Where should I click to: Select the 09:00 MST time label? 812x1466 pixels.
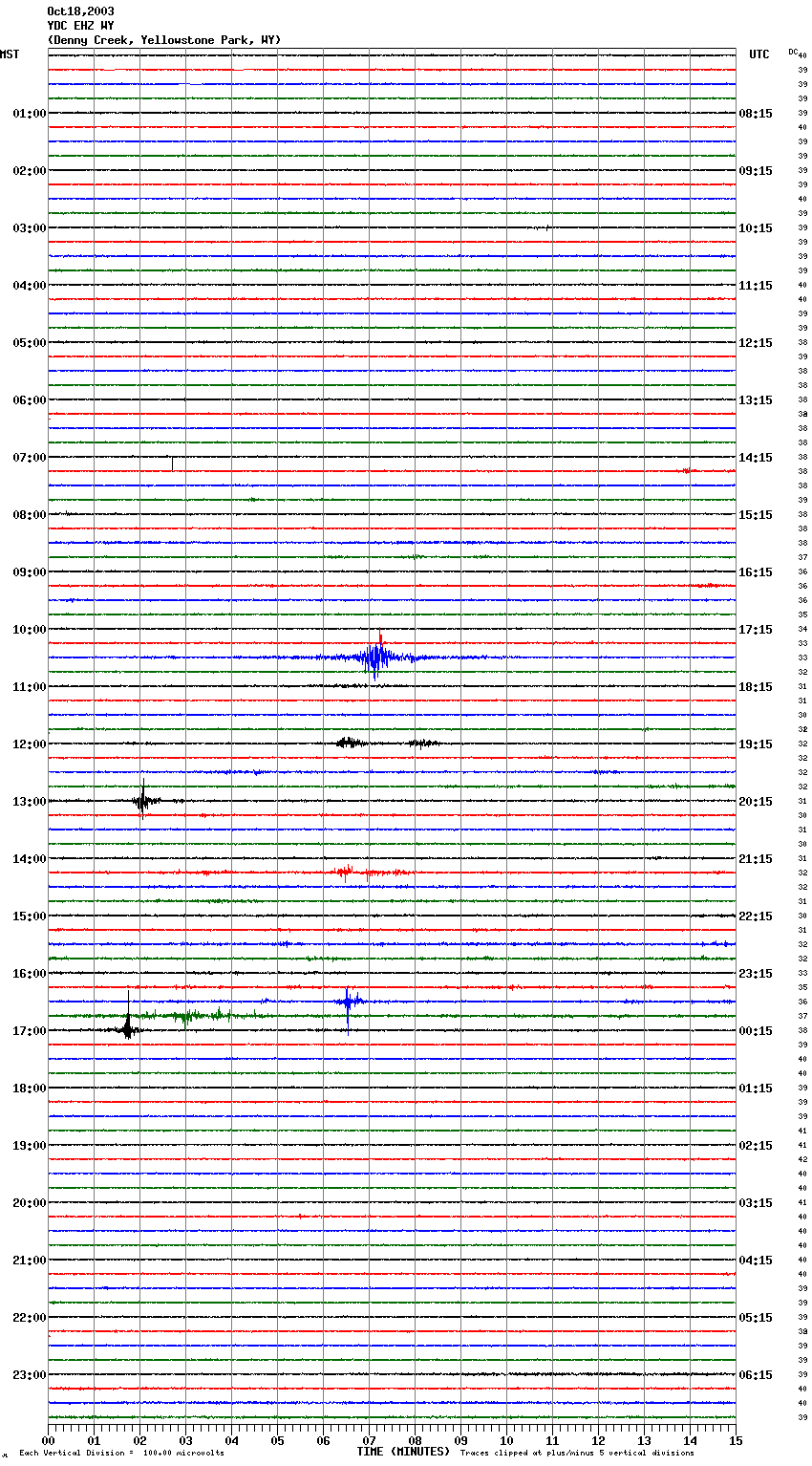tap(30, 572)
